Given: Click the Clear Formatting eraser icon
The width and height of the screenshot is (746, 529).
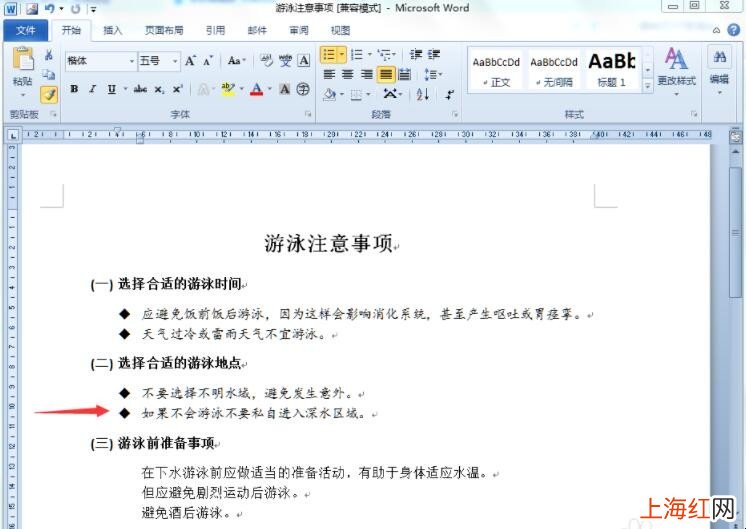Looking at the screenshot, I should (266, 60).
